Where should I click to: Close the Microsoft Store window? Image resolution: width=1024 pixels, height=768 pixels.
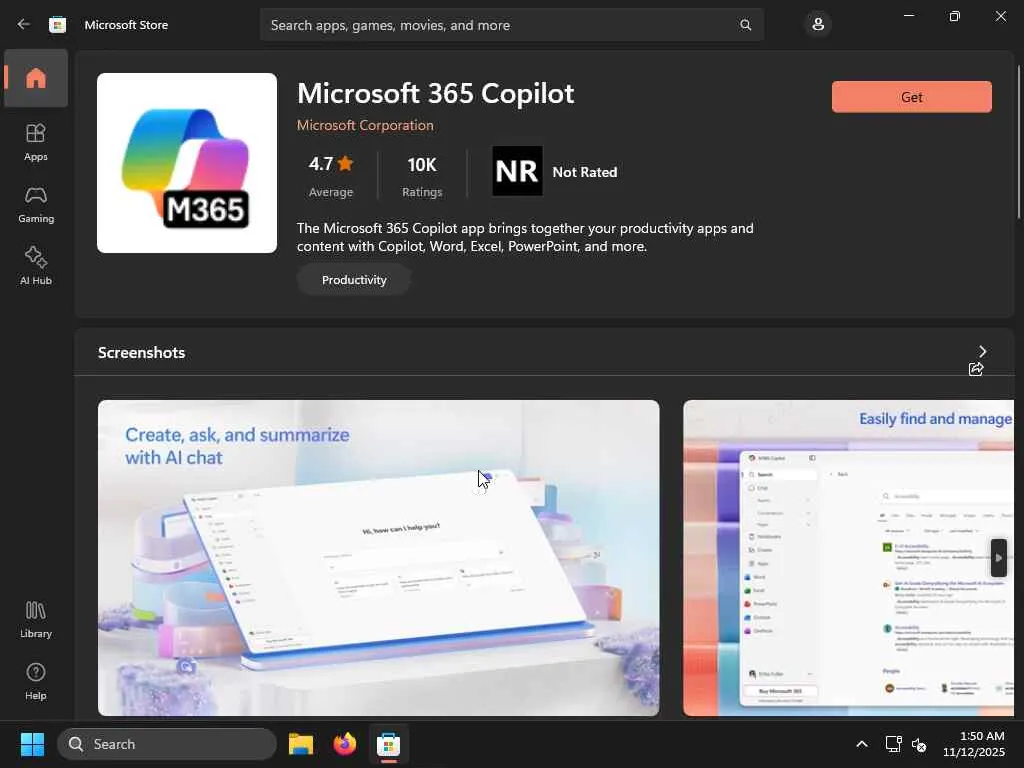click(x=1000, y=16)
